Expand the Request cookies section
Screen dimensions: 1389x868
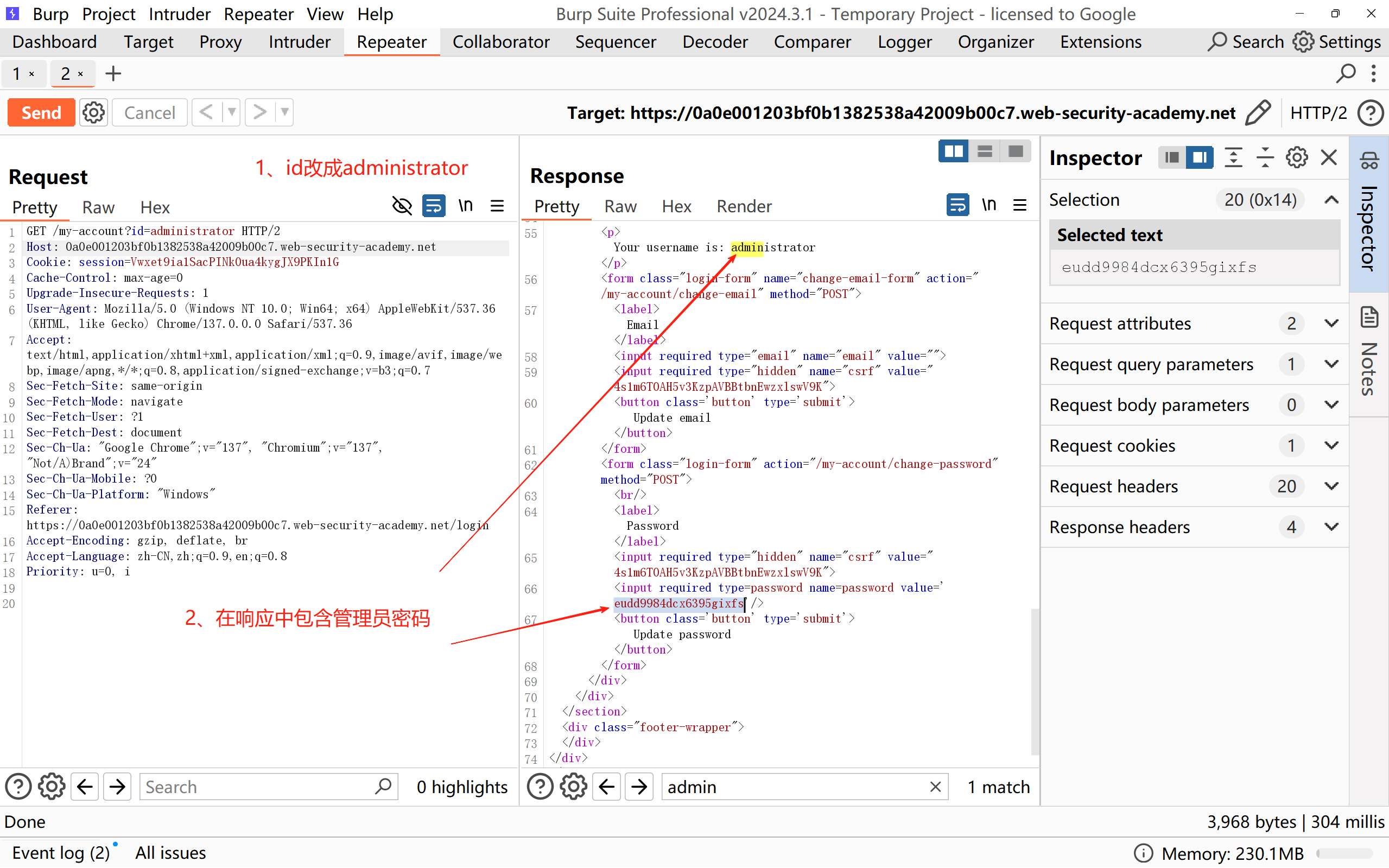click(x=1331, y=446)
